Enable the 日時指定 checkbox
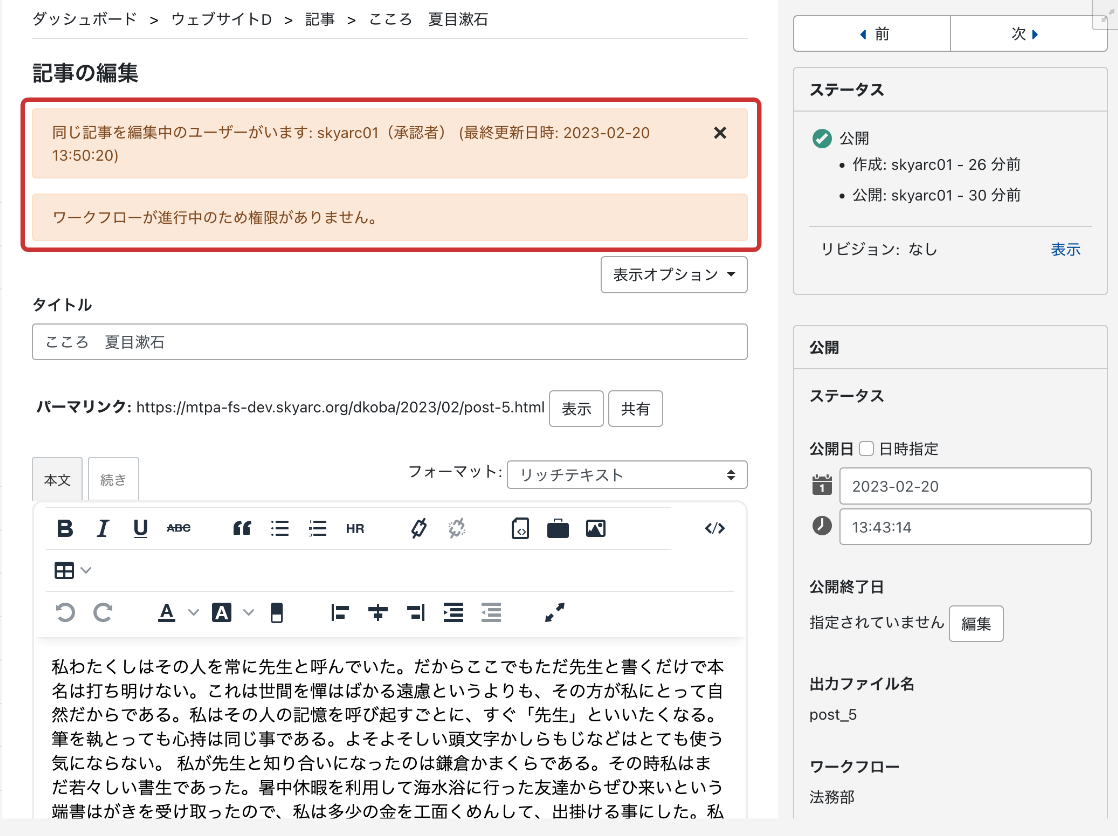This screenshot has height=836, width=1118. [x=867, y=449]
